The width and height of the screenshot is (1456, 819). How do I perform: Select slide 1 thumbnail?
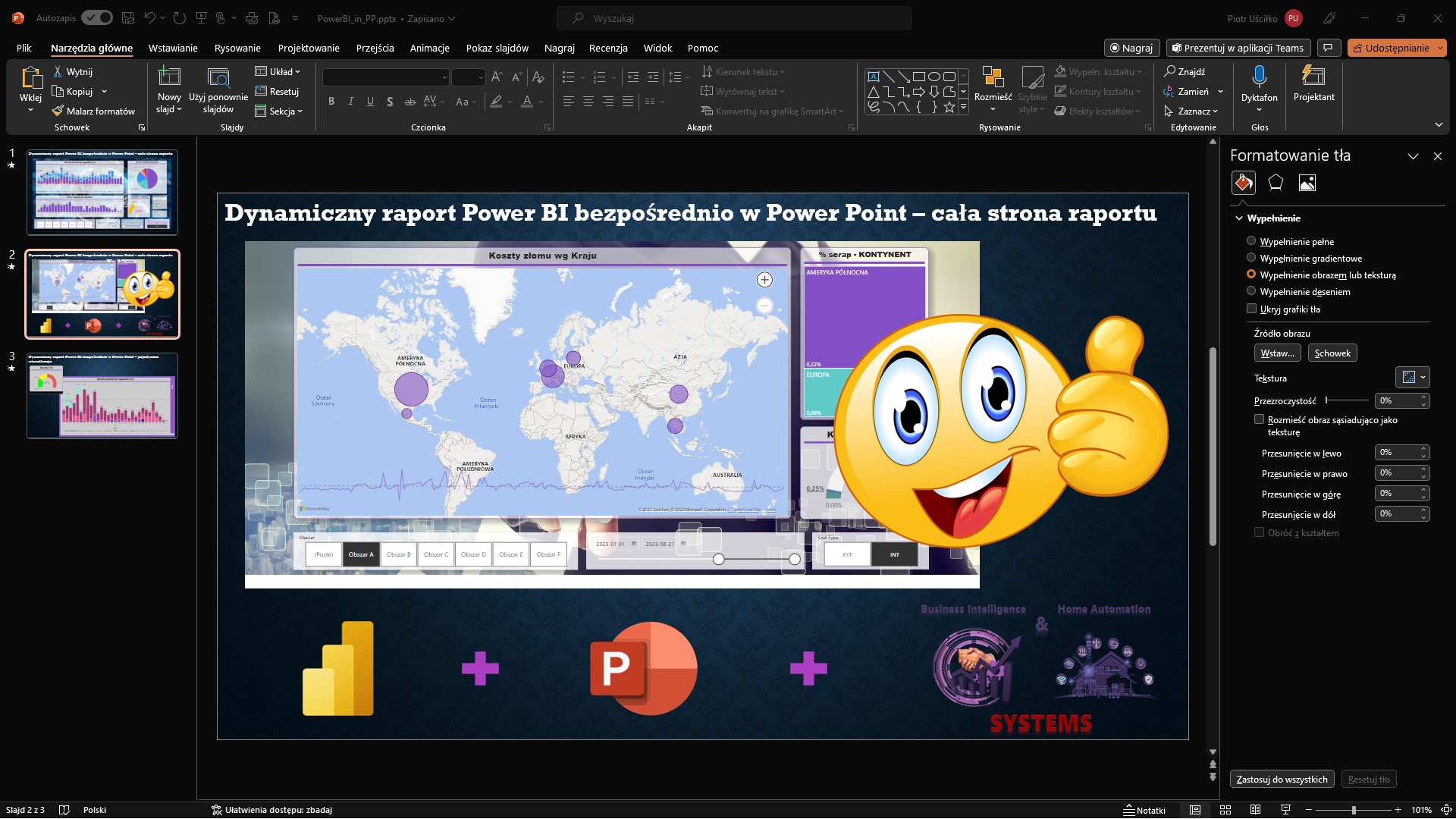[102, 192]
